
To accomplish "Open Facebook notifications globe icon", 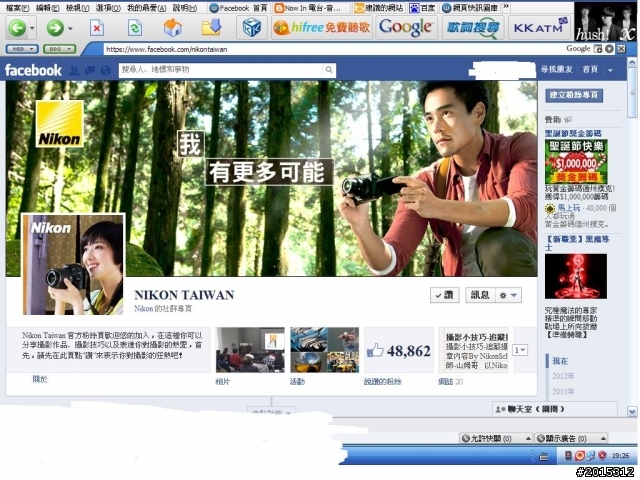I will click(x=106, y=71).
